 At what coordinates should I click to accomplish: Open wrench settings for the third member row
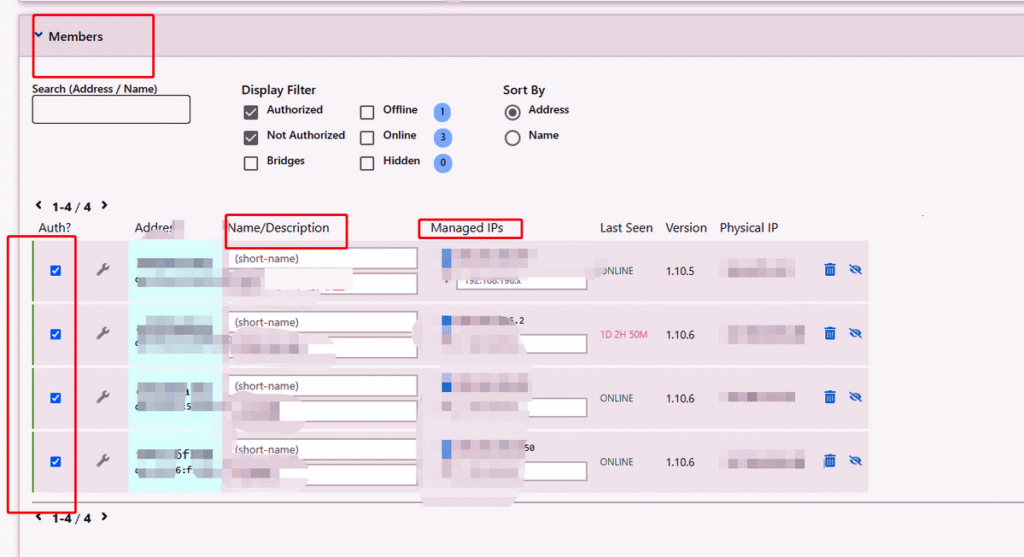coord(102,397)
